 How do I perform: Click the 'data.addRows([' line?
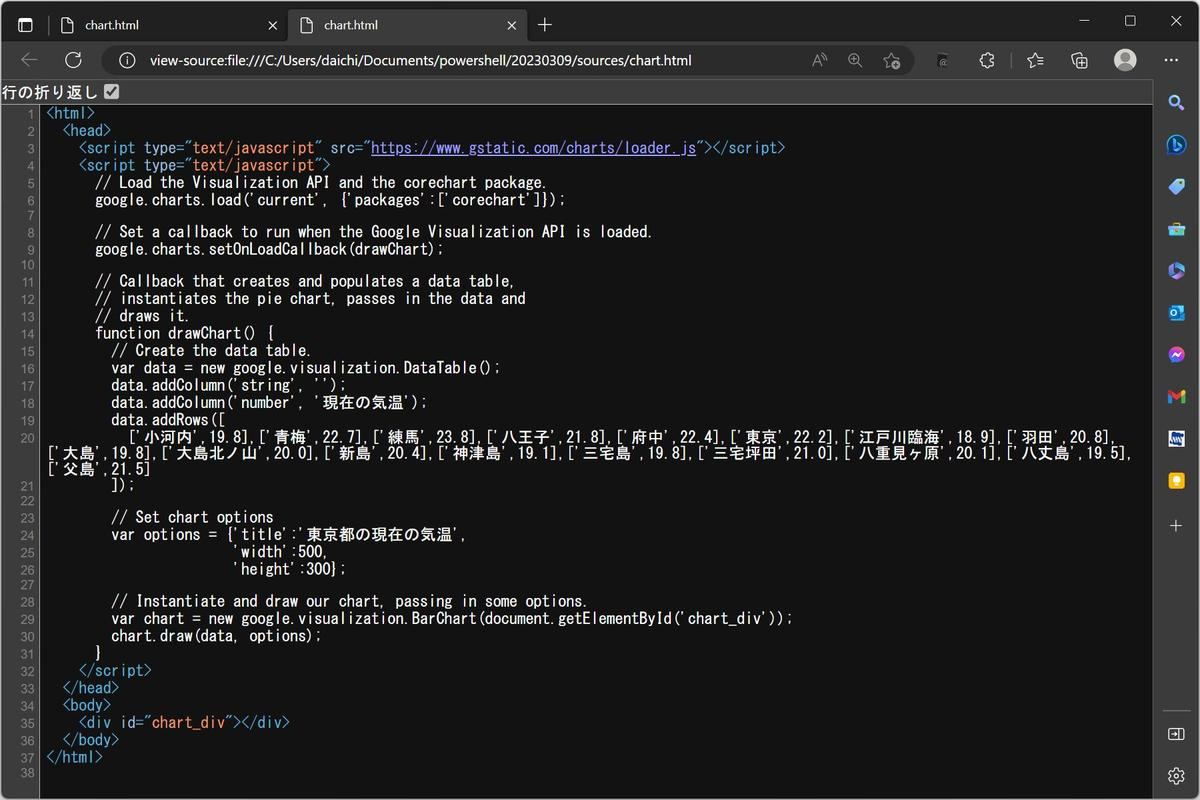168,420
